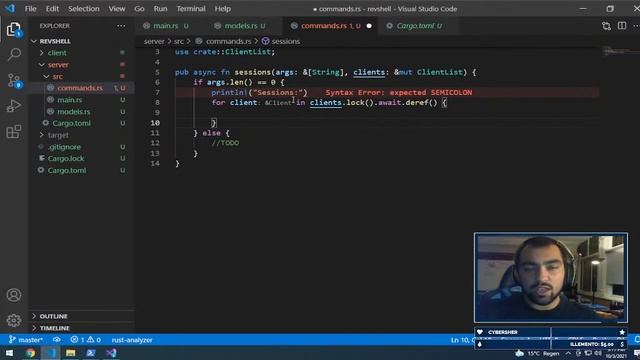The width and height of the screenshot is (640, 360).
Task: Open problems via errors and warnings counter
Action: [x=85, y=340]
